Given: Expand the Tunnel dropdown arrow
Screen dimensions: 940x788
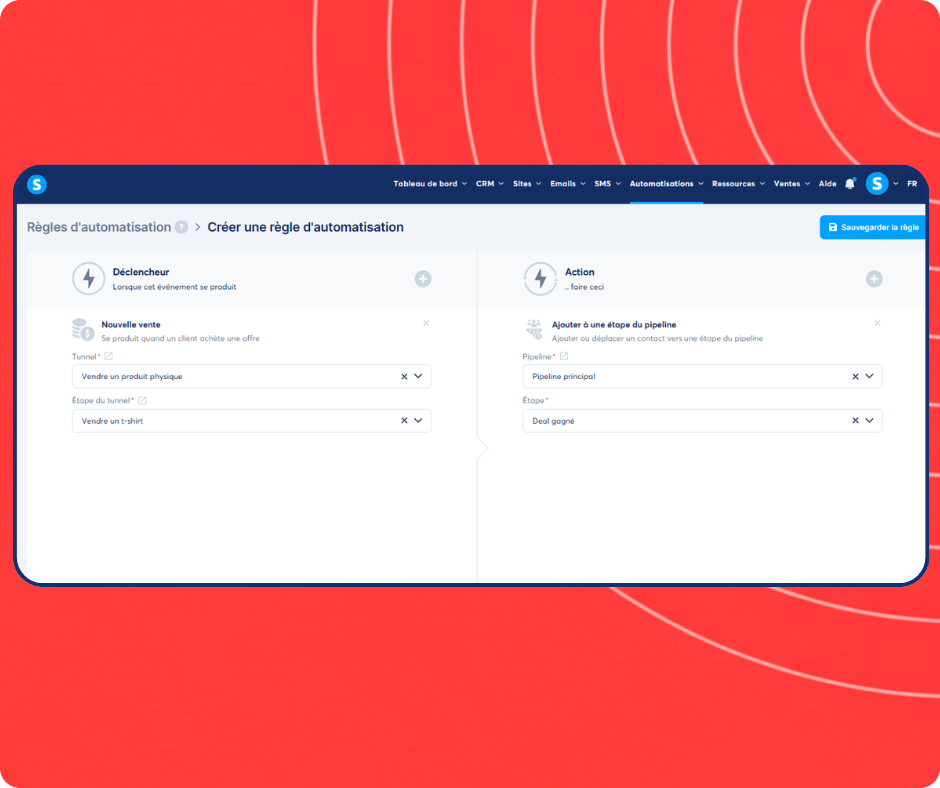Looking at the screenshot, I should (x=418, y=377).
